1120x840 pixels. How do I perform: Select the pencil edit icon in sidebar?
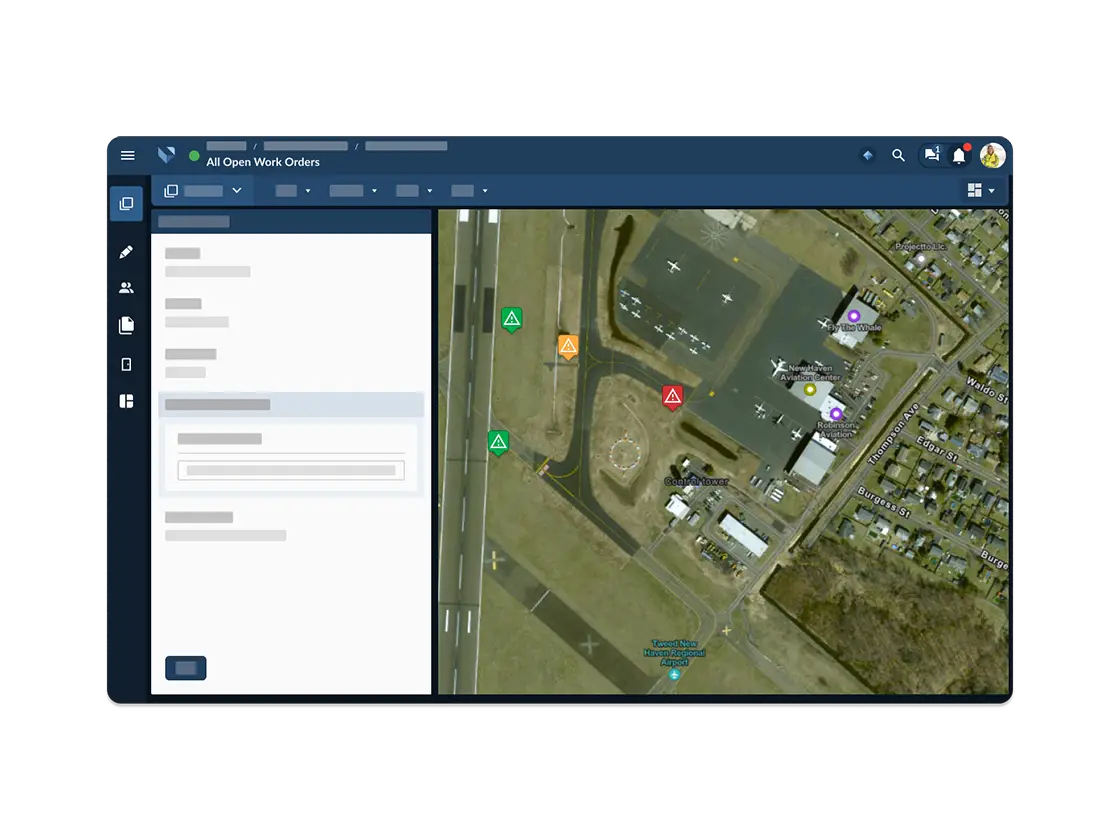click(x=126, y=251)
